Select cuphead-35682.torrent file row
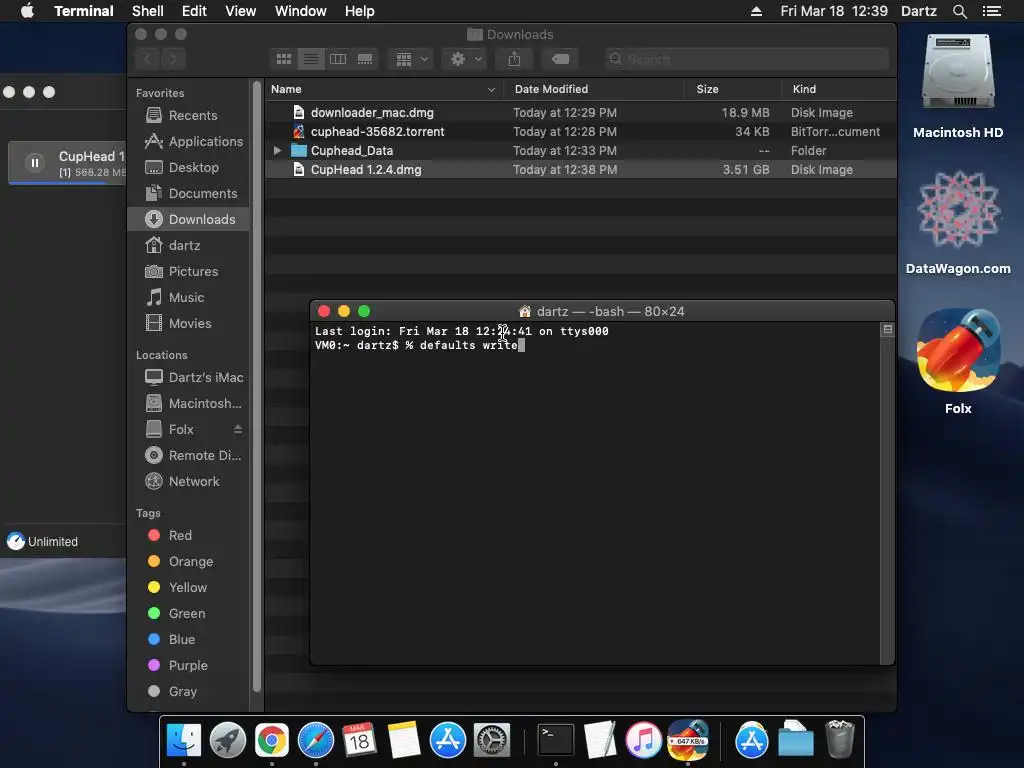Viewport: 1024px width, 768px height. pos(581,131)
